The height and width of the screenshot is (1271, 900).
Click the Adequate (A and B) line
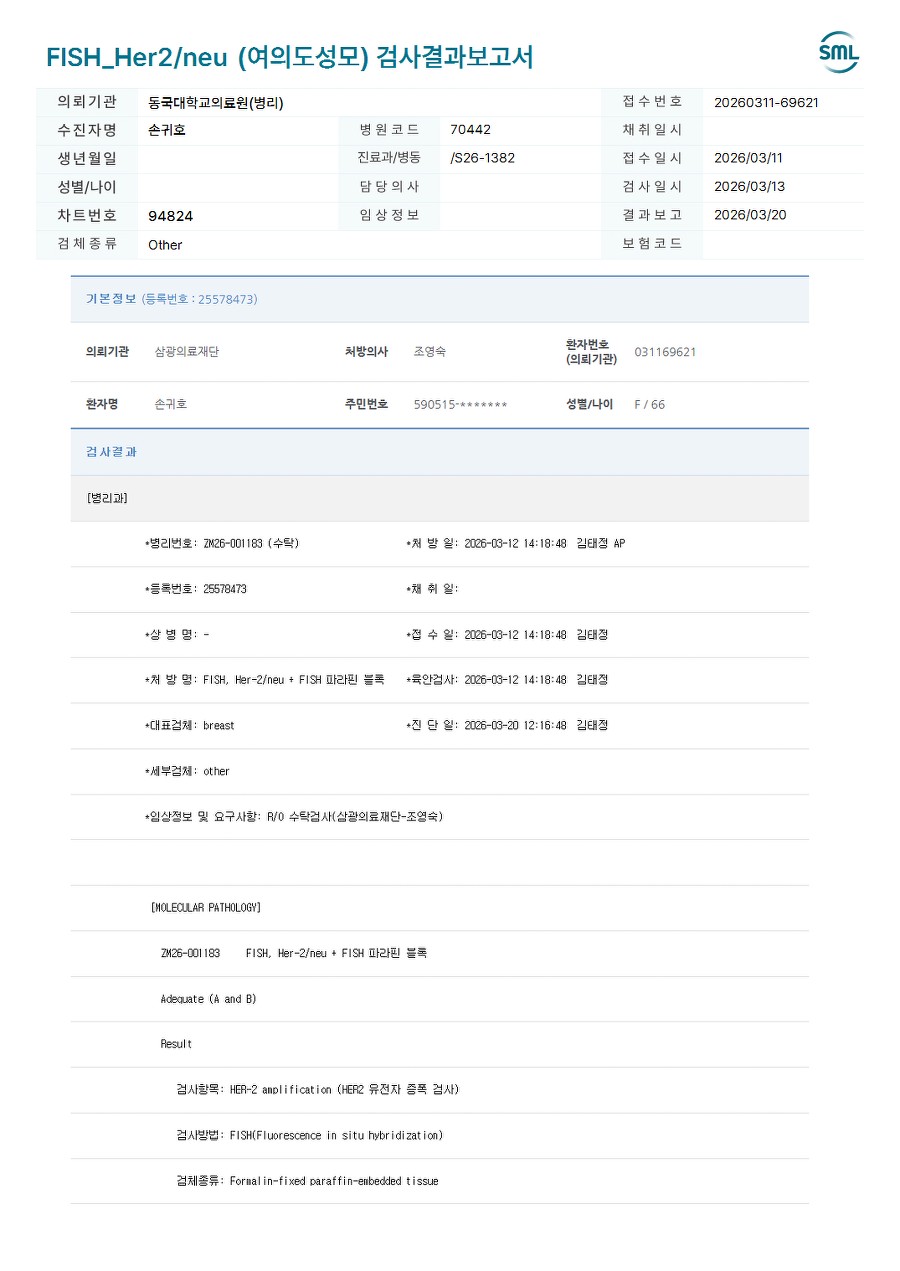(208, 999)
